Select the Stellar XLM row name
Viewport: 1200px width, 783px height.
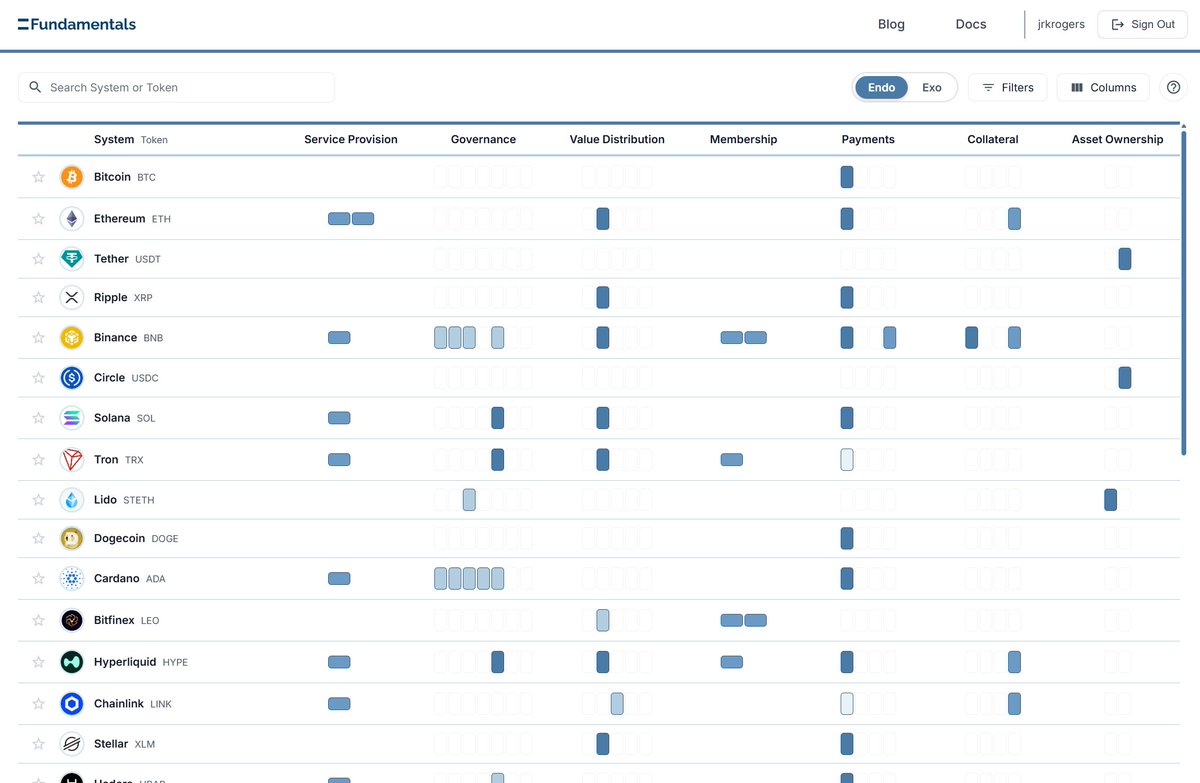125,744
